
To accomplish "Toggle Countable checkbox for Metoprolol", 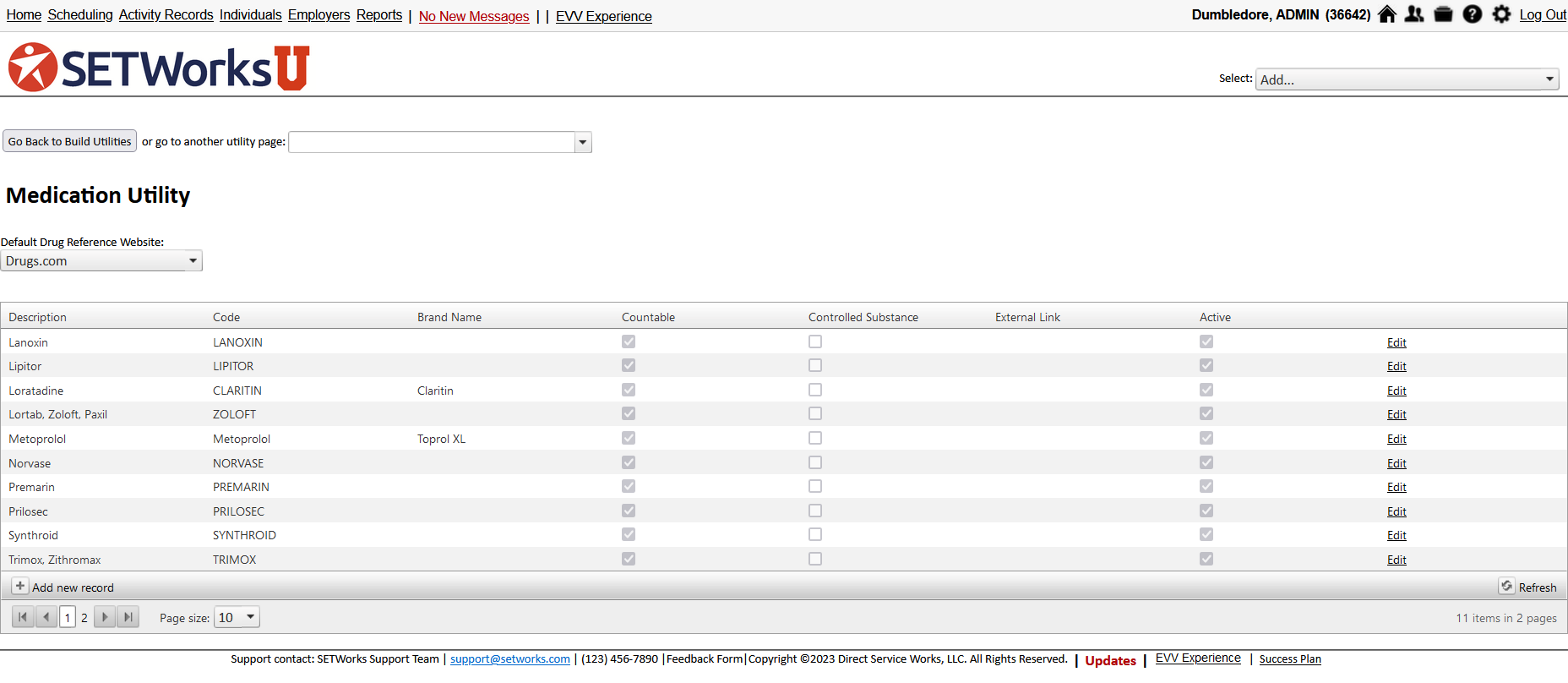I will pos(629,438).
